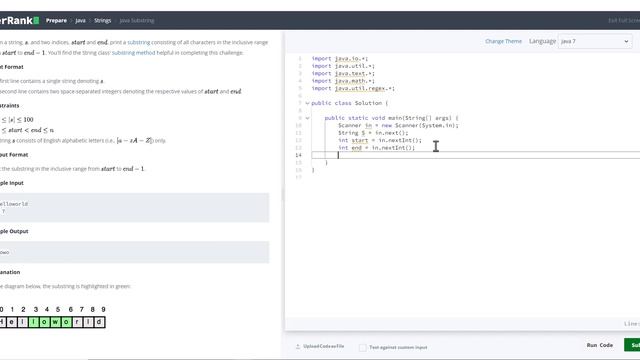
Task: Open the Prepare breadcrumb
Action: [x=56, y=20]
